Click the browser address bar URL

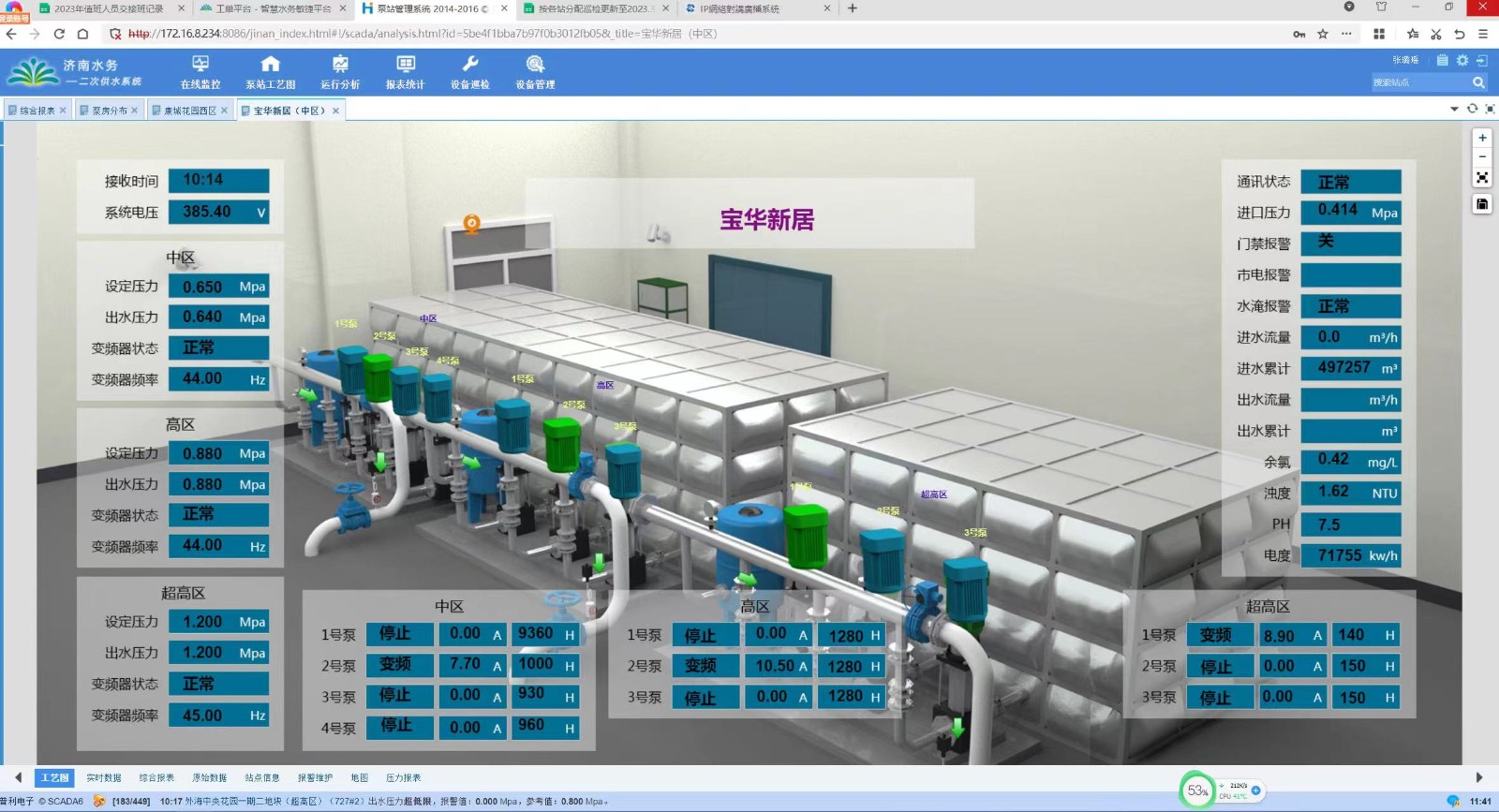[x=422, y=34]
